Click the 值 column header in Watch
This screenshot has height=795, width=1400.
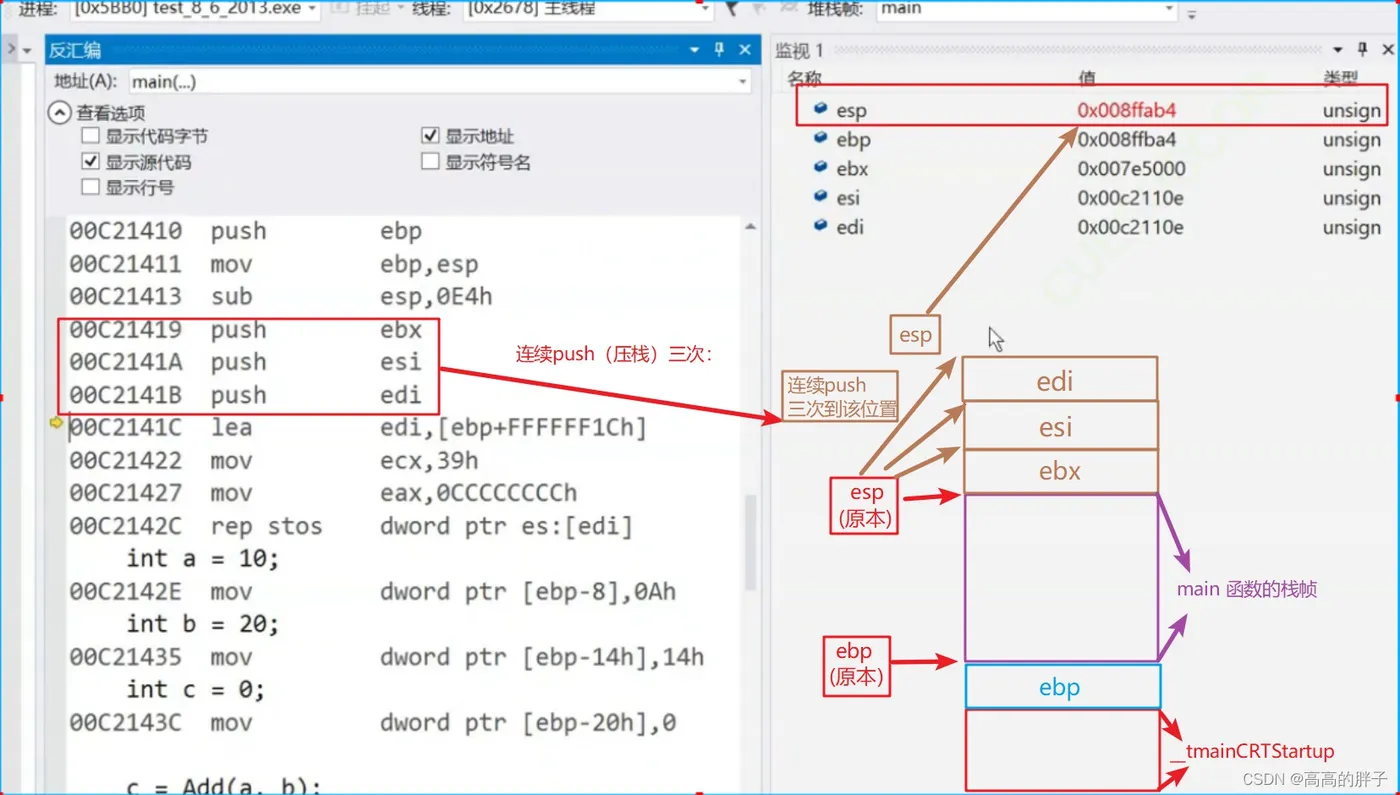(x=1087, y=78)
